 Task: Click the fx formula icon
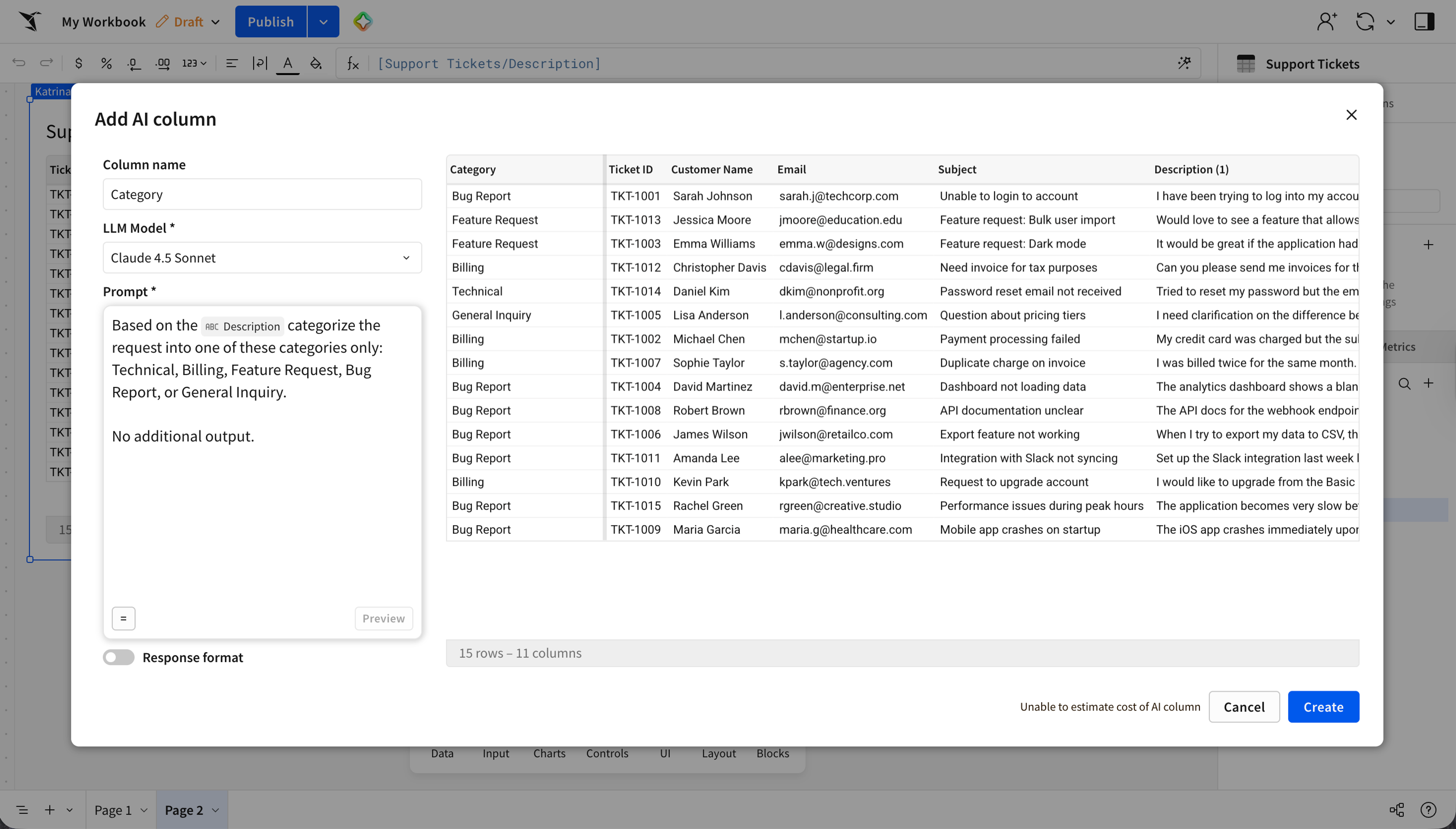[x=353, y=63]
